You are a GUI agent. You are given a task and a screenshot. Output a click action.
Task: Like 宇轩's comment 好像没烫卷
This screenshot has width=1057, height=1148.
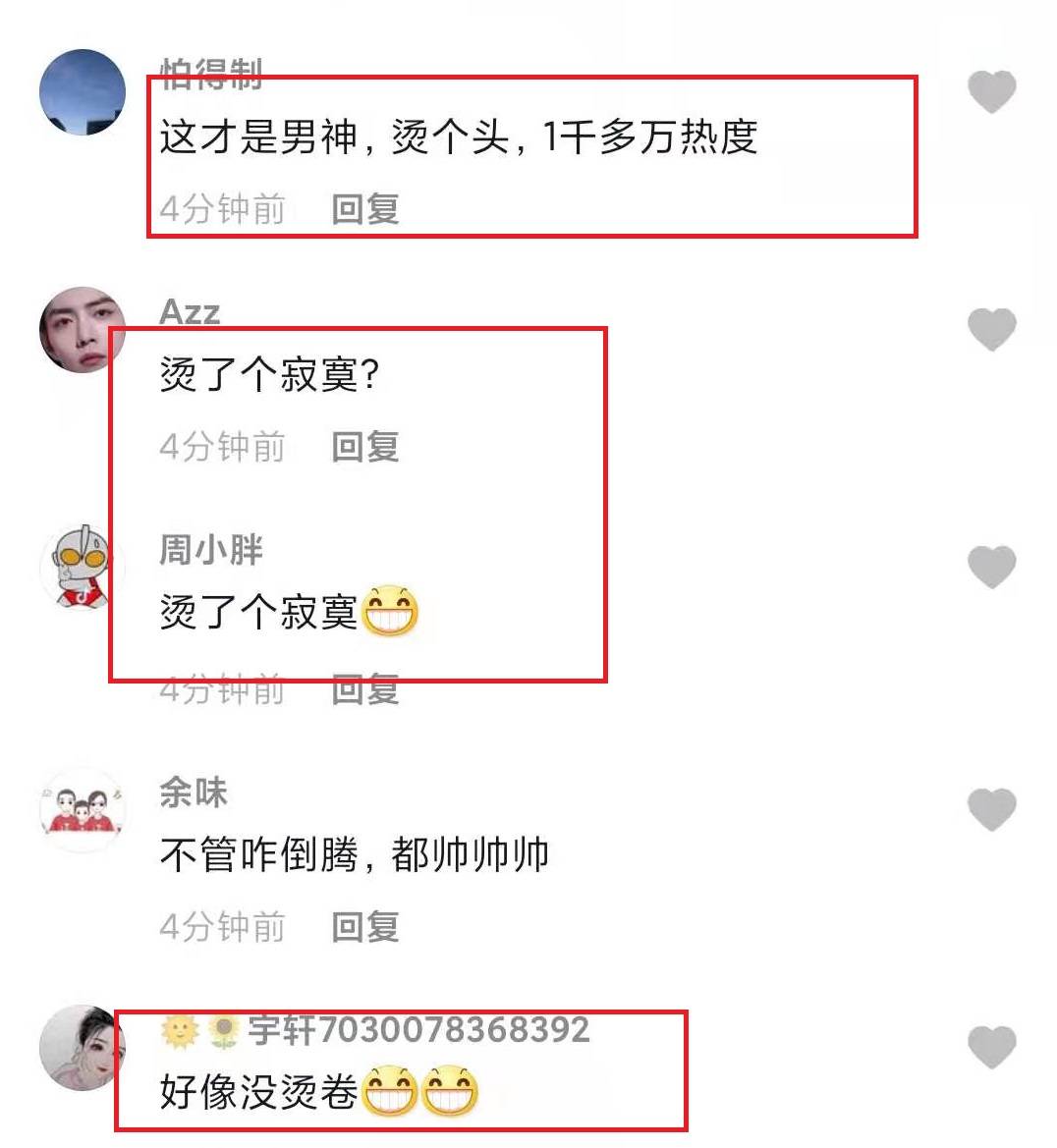(991, 1046)
